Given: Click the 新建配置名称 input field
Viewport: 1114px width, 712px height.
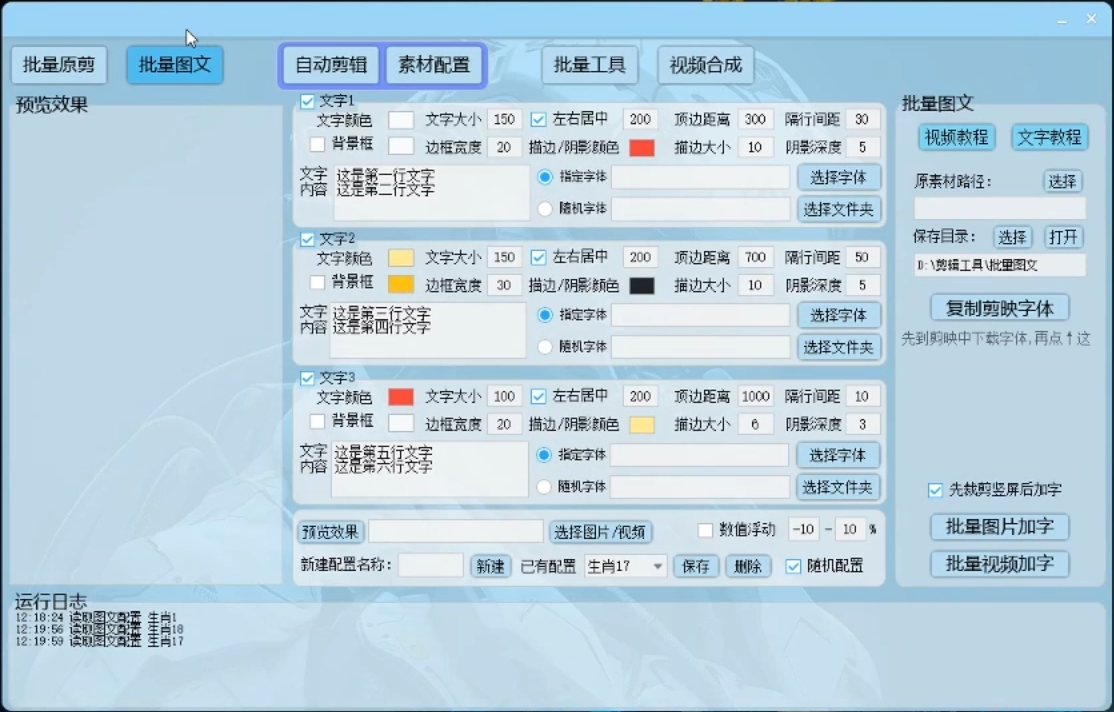Looking at the screenshot, I should (430, 566).
